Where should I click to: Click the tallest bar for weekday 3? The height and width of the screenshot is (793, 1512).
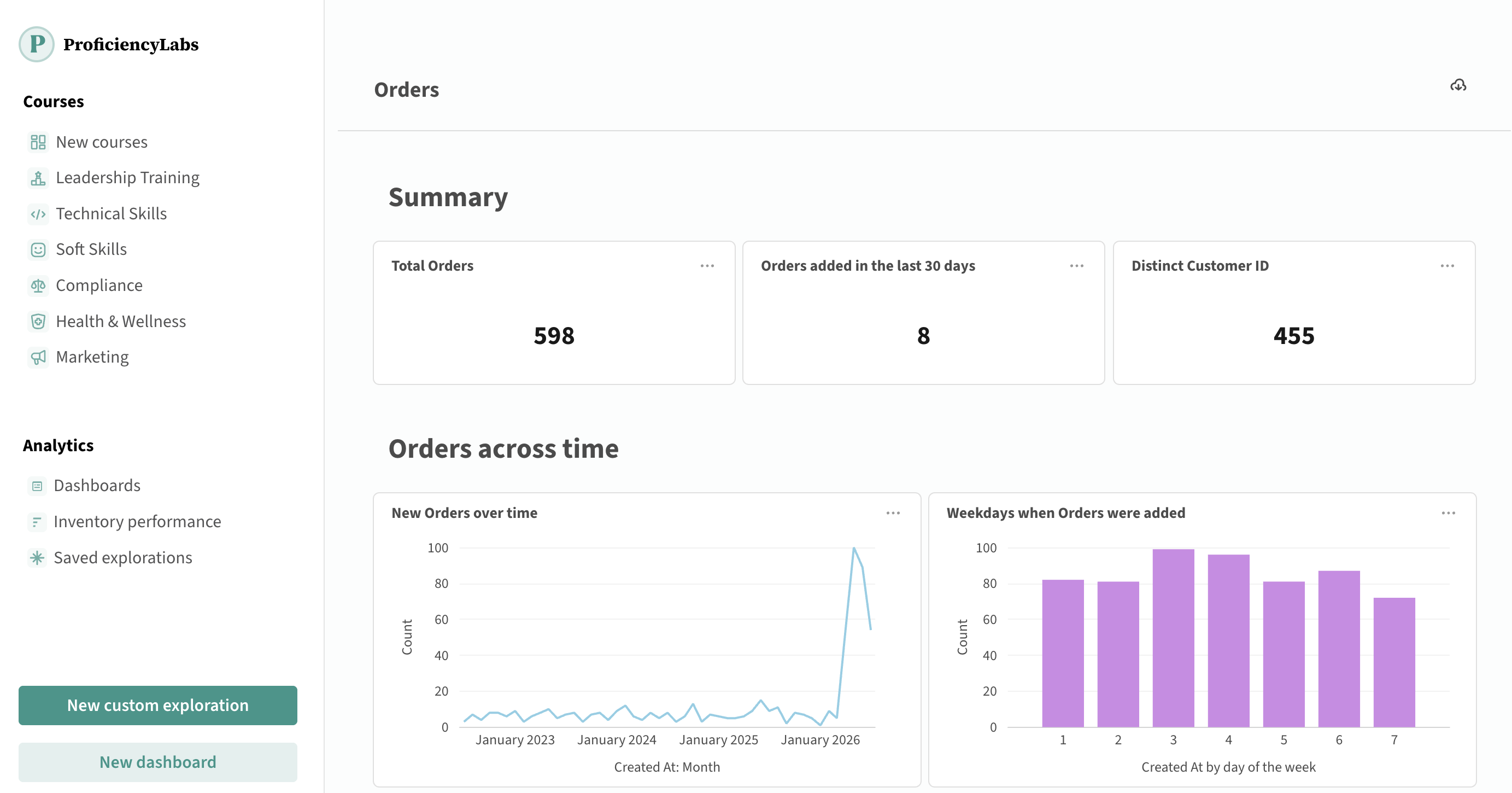pyautogui.click(x=1173, y=638)
